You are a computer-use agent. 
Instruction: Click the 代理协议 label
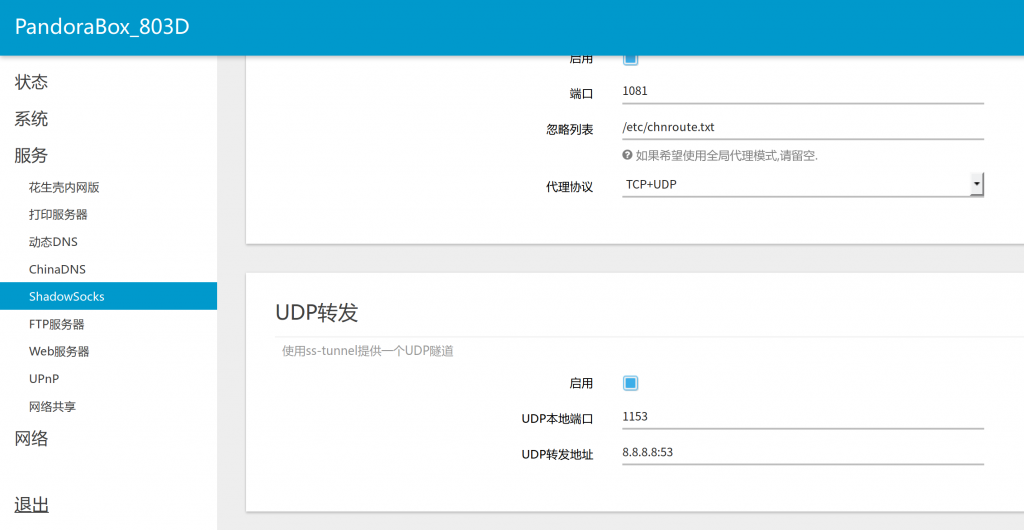pyautogui.click(x=569, y=187)
